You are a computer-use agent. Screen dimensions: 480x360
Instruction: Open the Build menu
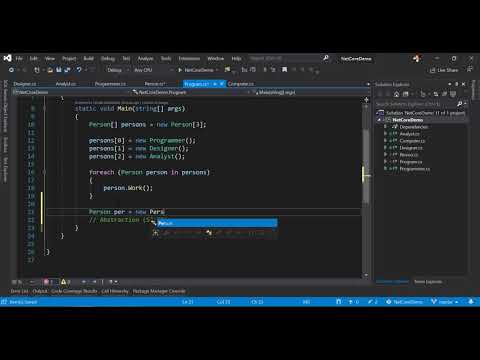pos(88,59)
